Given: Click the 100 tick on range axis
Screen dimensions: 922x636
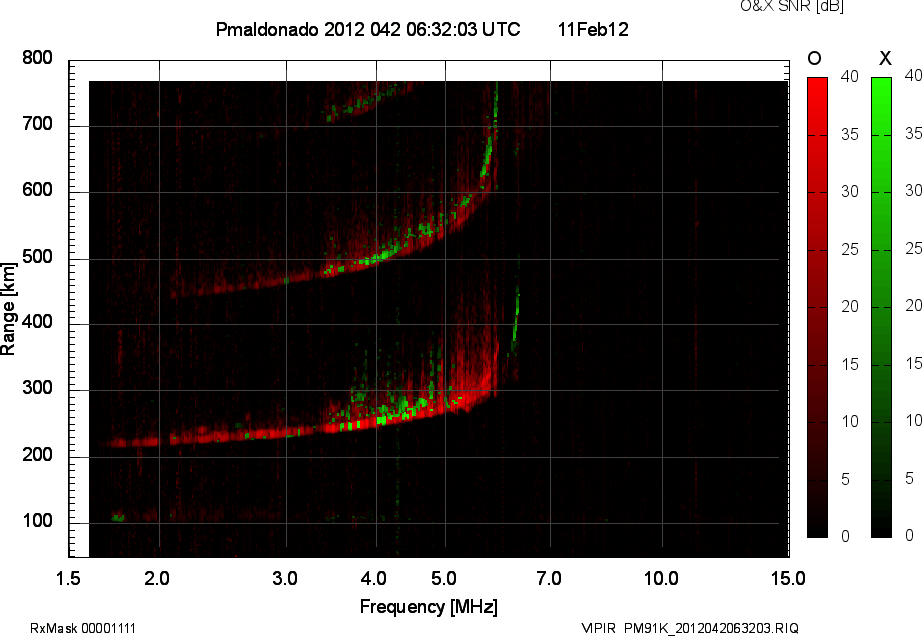Looking at the screenshot, I should 37,523.
